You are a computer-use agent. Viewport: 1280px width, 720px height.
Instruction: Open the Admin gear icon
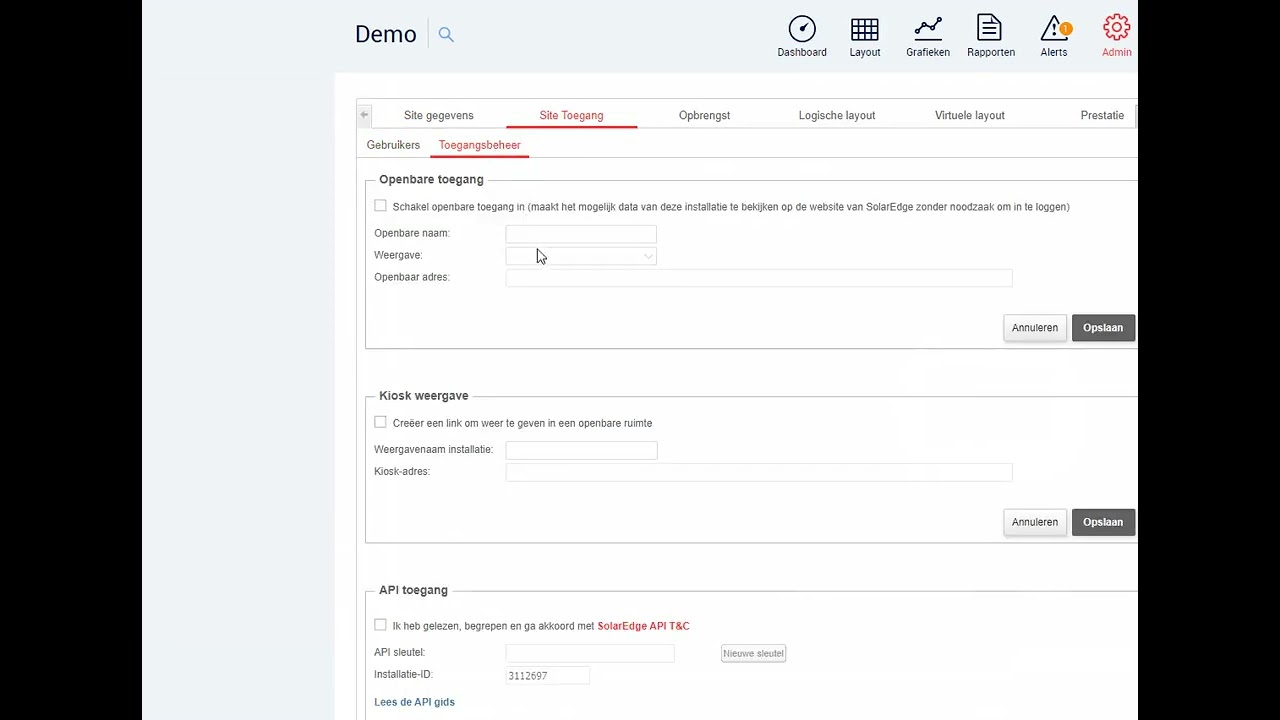click(1116, 29)
